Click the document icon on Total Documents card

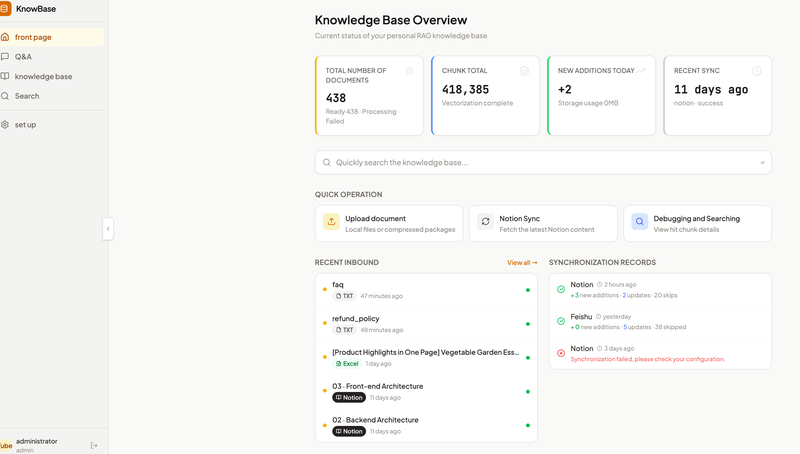[409, 71]
